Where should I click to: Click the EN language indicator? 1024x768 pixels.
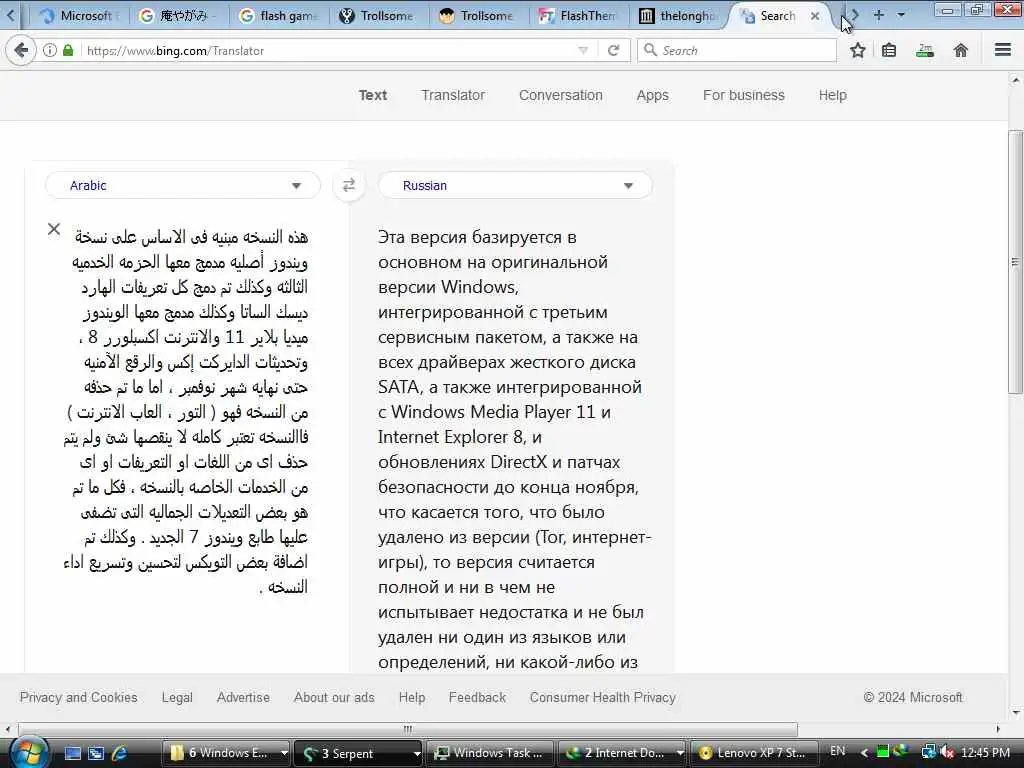pyautogui.click(x=838, y=751)
